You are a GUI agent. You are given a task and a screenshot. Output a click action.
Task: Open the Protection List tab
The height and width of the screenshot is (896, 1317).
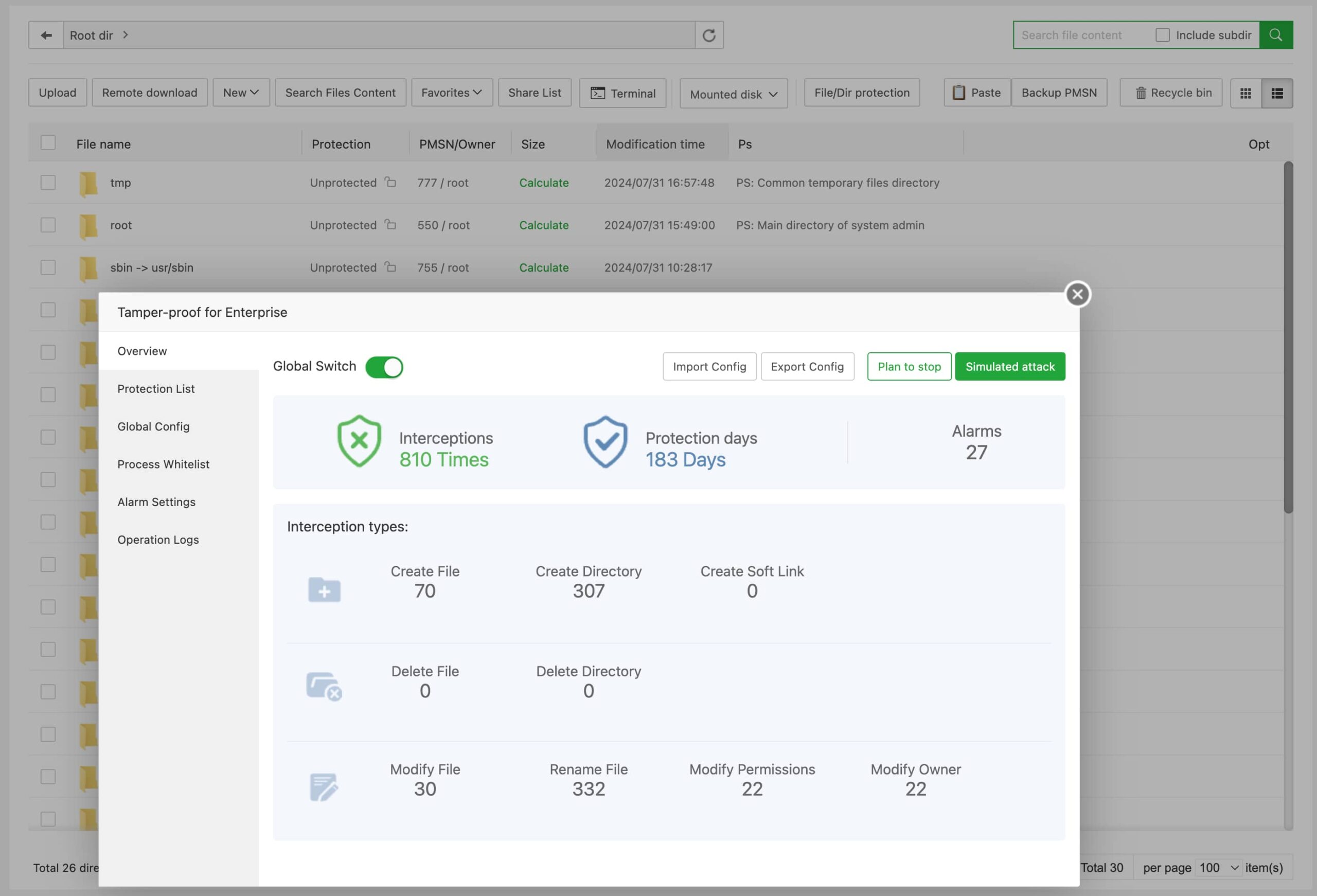click(x=156, y=389)
